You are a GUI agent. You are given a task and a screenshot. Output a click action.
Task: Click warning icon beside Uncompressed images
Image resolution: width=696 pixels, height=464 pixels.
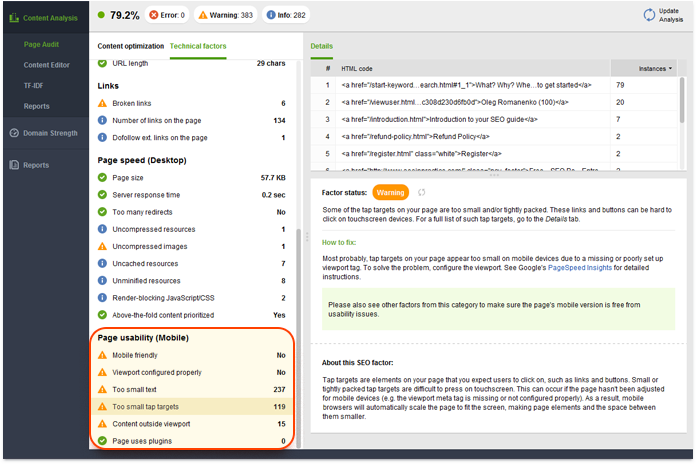tap(102, 246)
